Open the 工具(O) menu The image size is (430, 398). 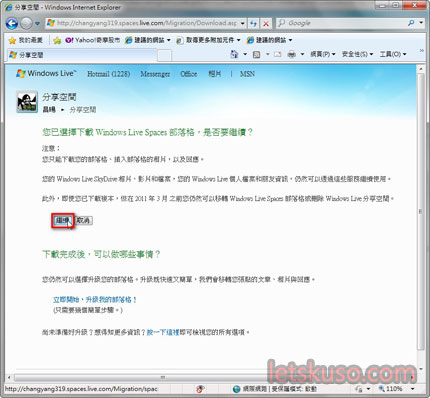tap(393, 54)
